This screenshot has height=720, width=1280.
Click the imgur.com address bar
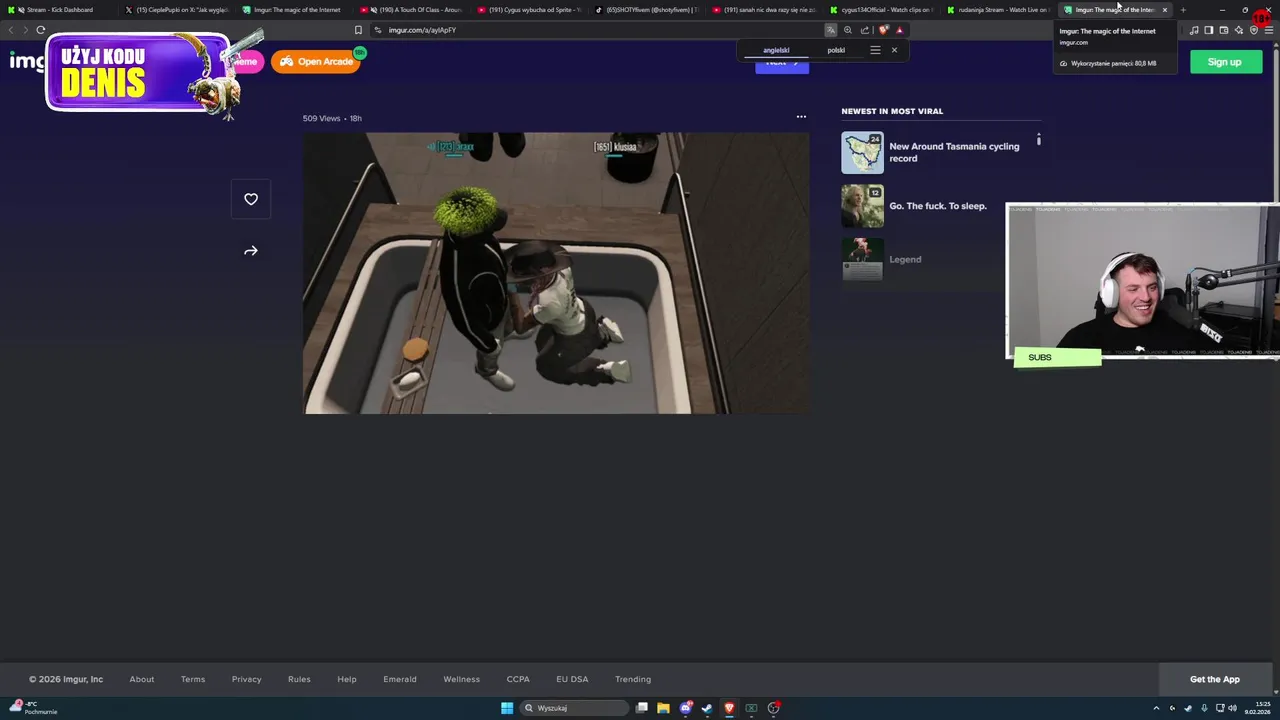click(595, 30)
